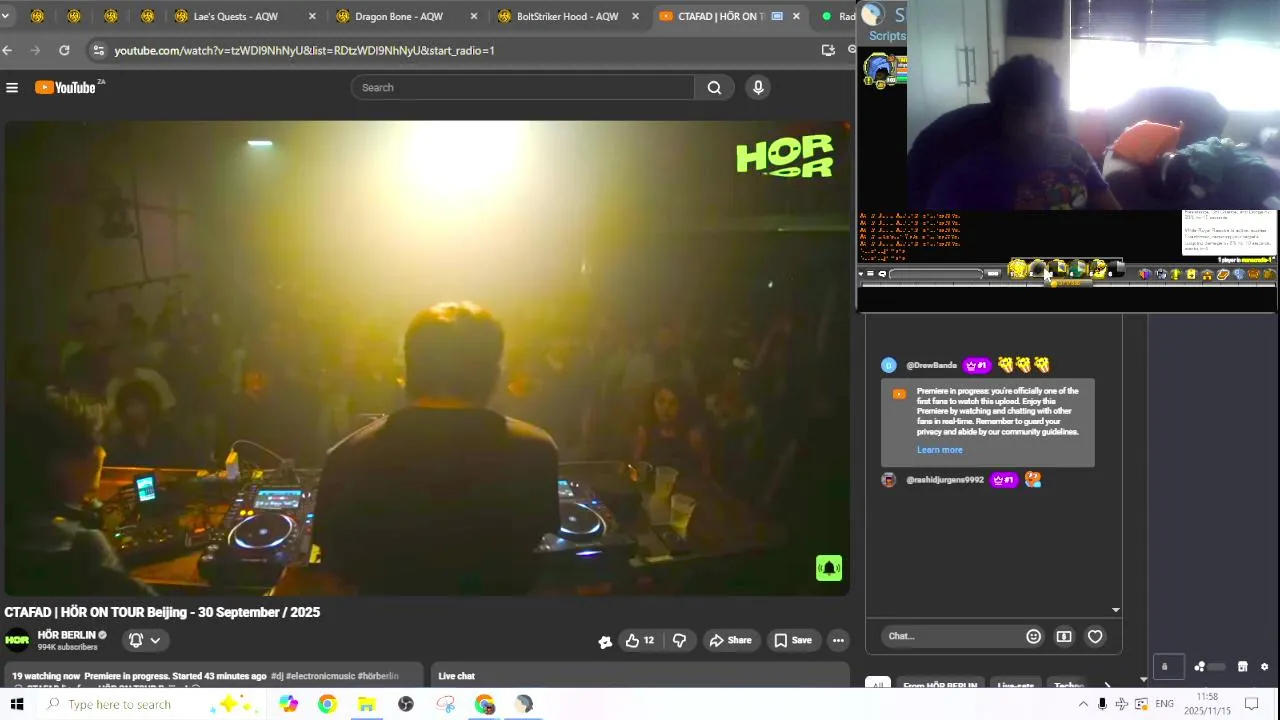Use the first yellow skill icon in game
Viewport: 1280px width, 720px height.
coord(1018,268)
